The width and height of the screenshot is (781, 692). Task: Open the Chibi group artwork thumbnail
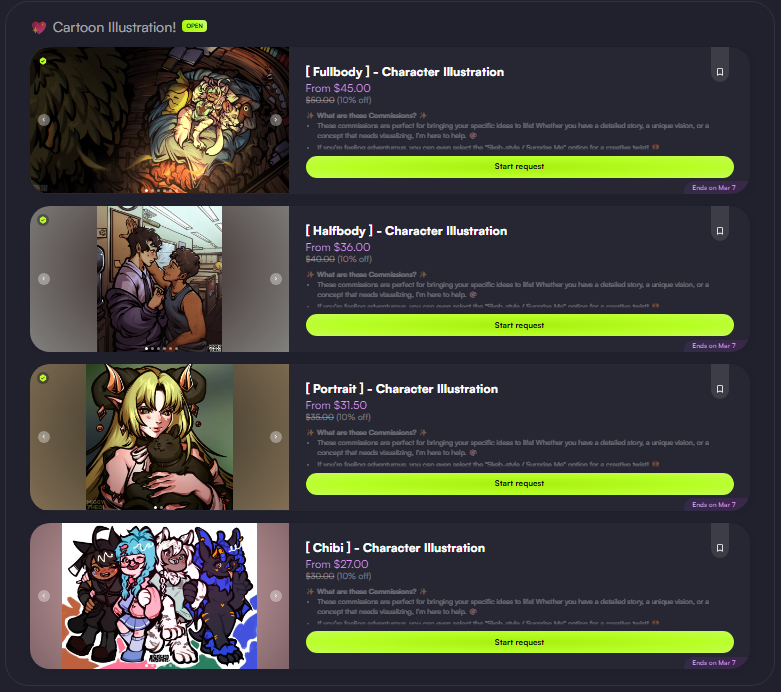(x=159, y=595)
